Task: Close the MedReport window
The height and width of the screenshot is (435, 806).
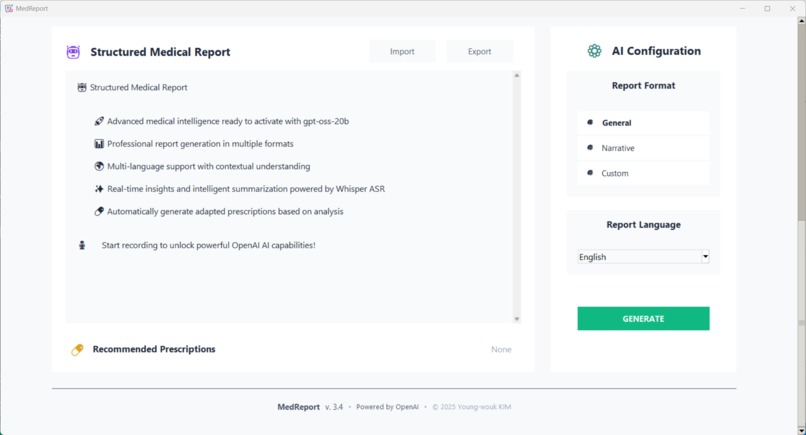Action: click(x=793, y=8)
